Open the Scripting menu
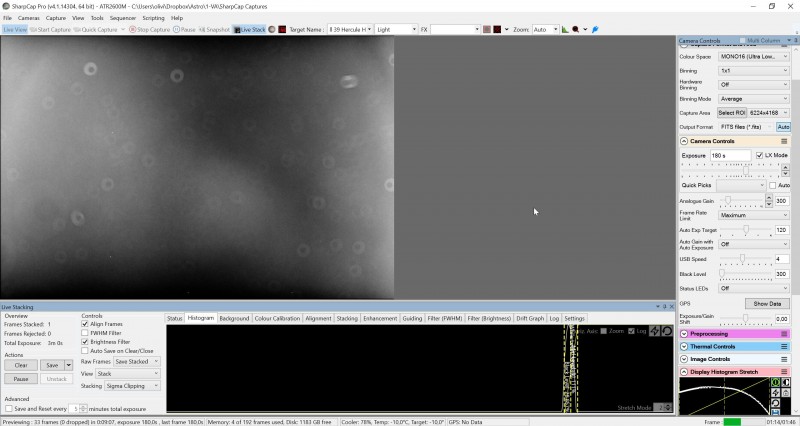The image size is (800, 426). pyautogui.click(x=153, y=18)
